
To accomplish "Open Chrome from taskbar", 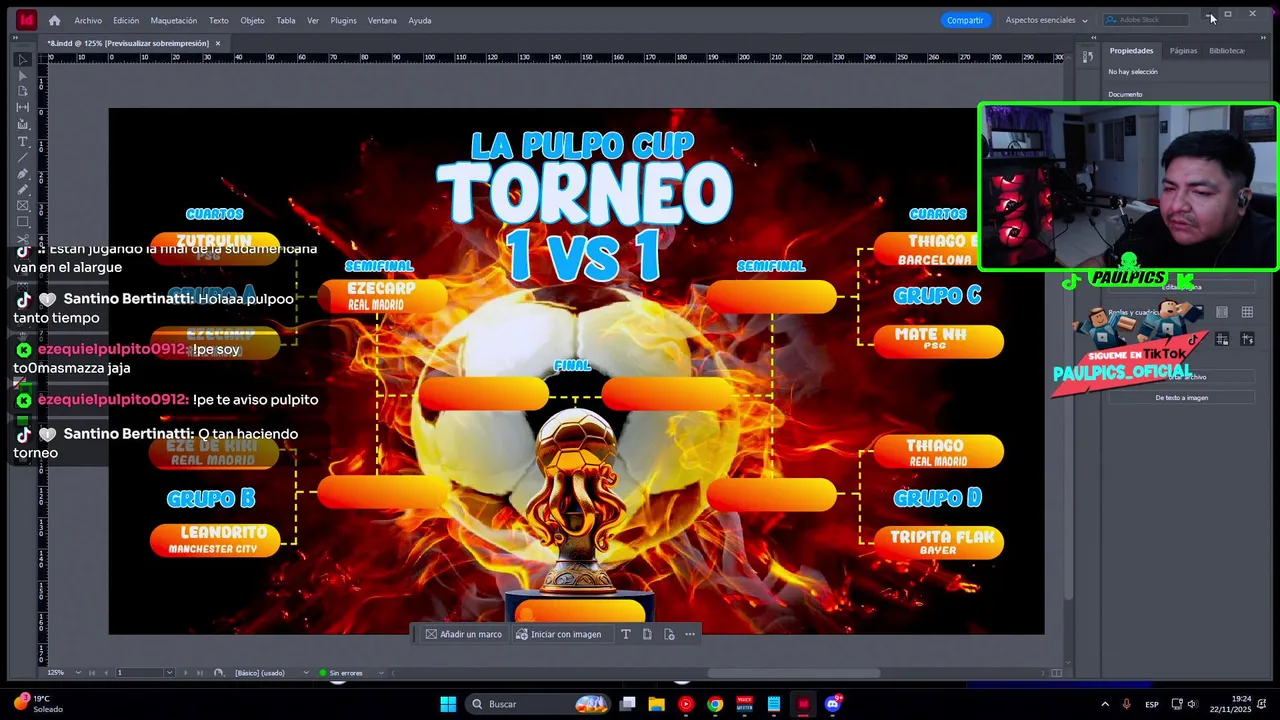I will (715, 704).
